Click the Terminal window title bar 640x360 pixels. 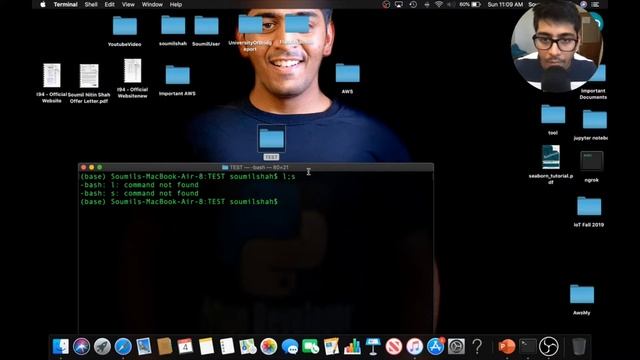click(256, 167)
